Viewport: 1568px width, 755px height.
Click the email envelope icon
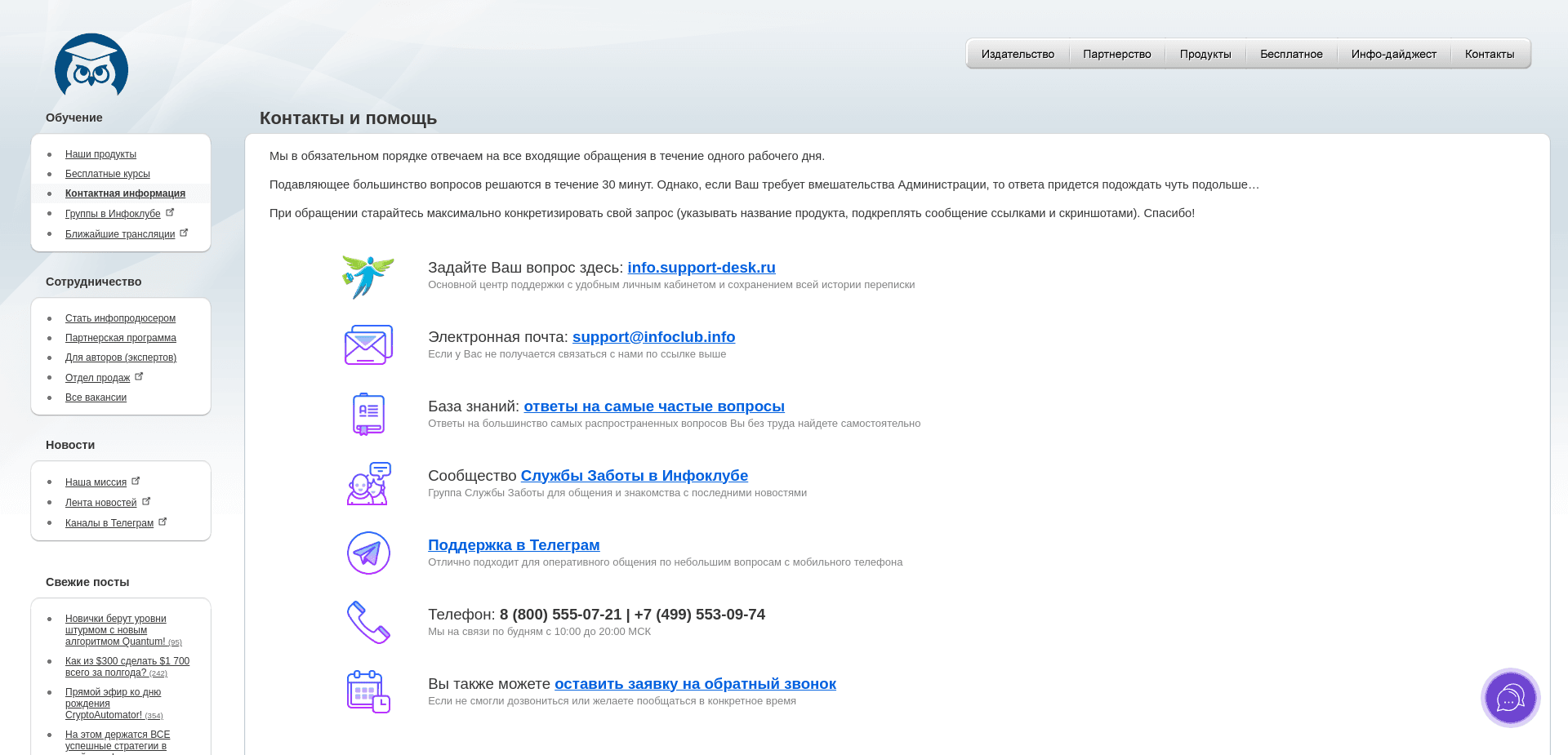tap(368, 344)
